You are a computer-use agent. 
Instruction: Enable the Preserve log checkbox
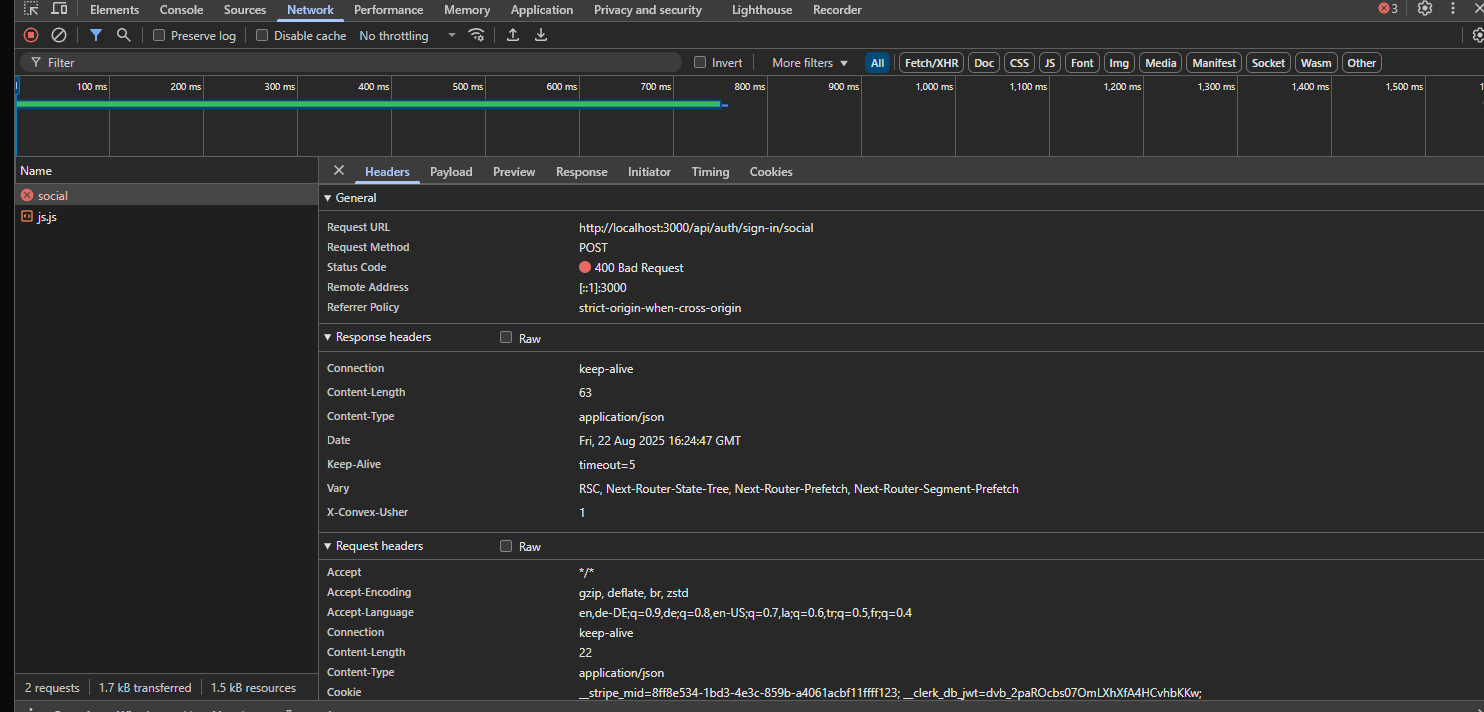pyautogui.click(x=159, y=36)
